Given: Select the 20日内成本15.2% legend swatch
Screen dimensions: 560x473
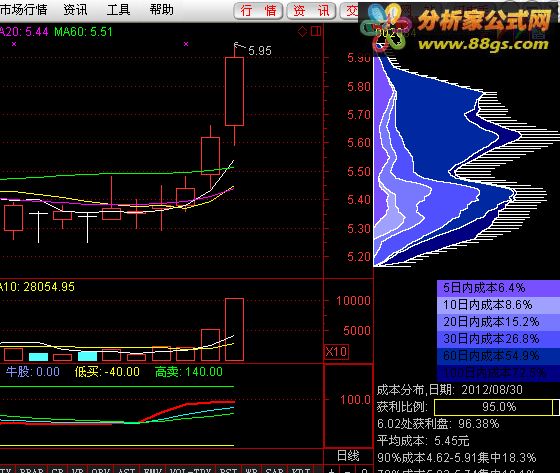Looking at the screenshot, I should pyautogui.click(x=498, y=322).
